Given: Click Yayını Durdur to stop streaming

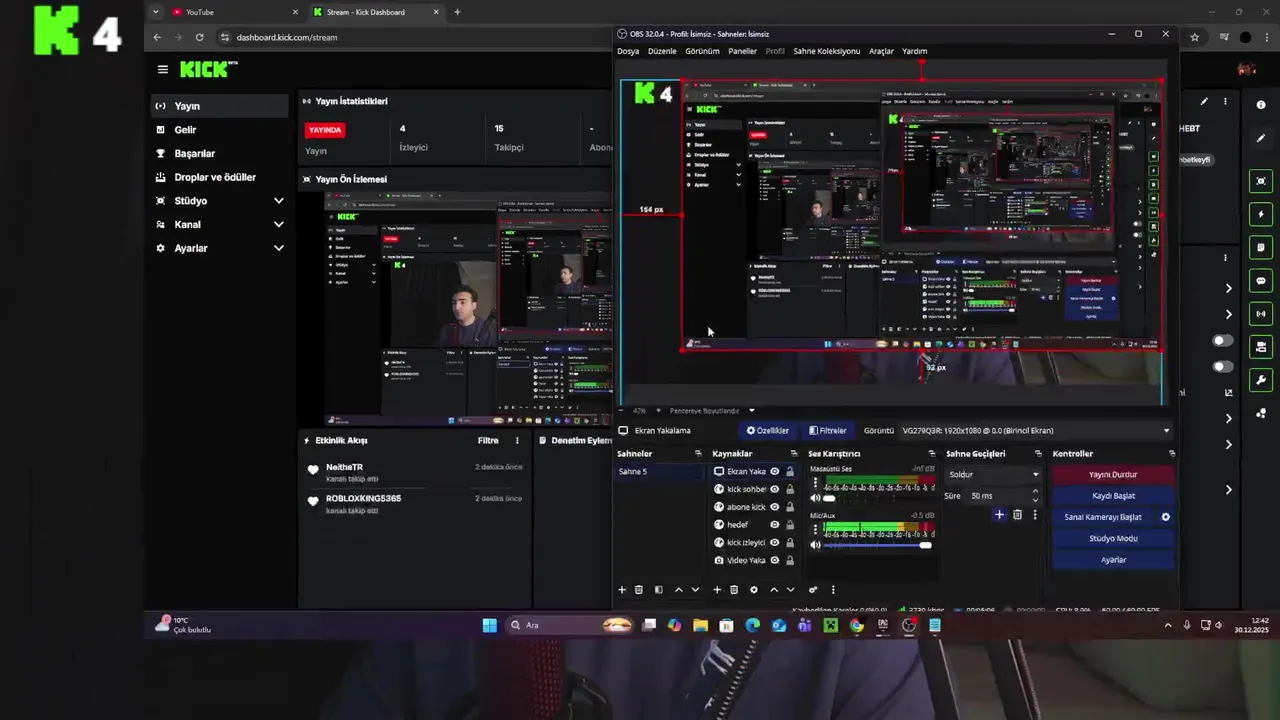Looking at the screenshot, I should (x=1113, y=474).
